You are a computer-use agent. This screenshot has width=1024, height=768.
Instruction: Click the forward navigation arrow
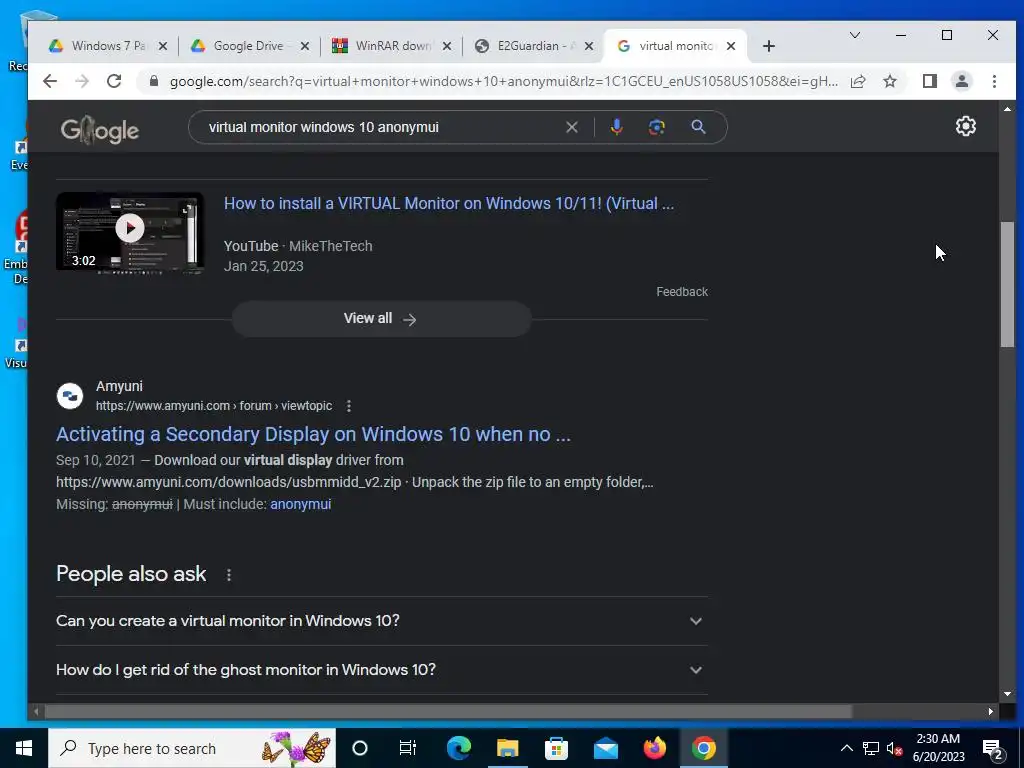click(x=82, y=81)
